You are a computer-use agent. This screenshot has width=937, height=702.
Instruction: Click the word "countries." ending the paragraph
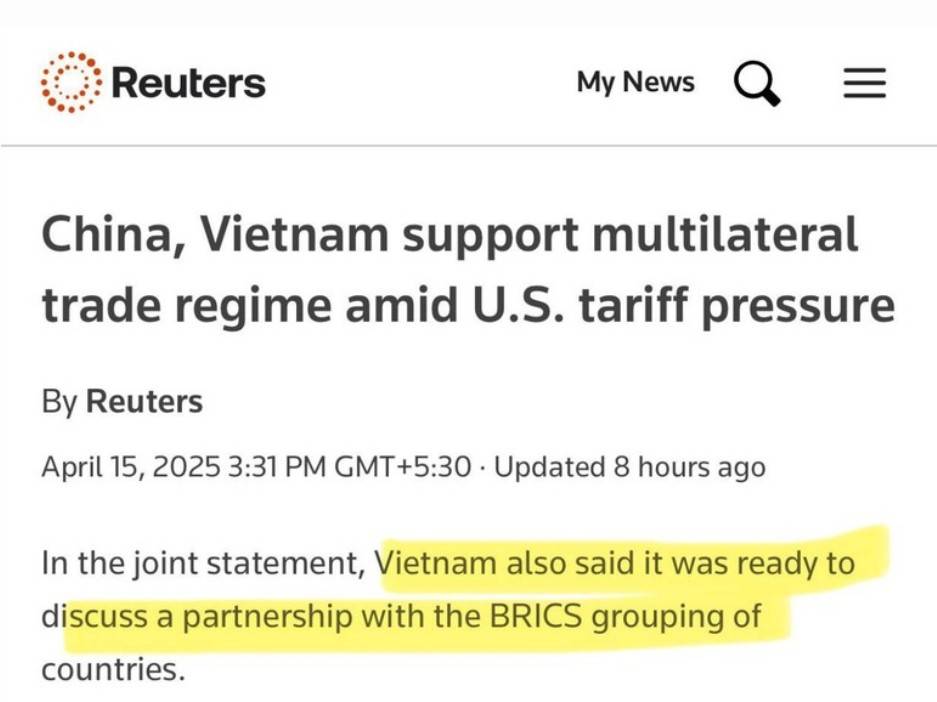pyautogui.click(x=114, y=669)
